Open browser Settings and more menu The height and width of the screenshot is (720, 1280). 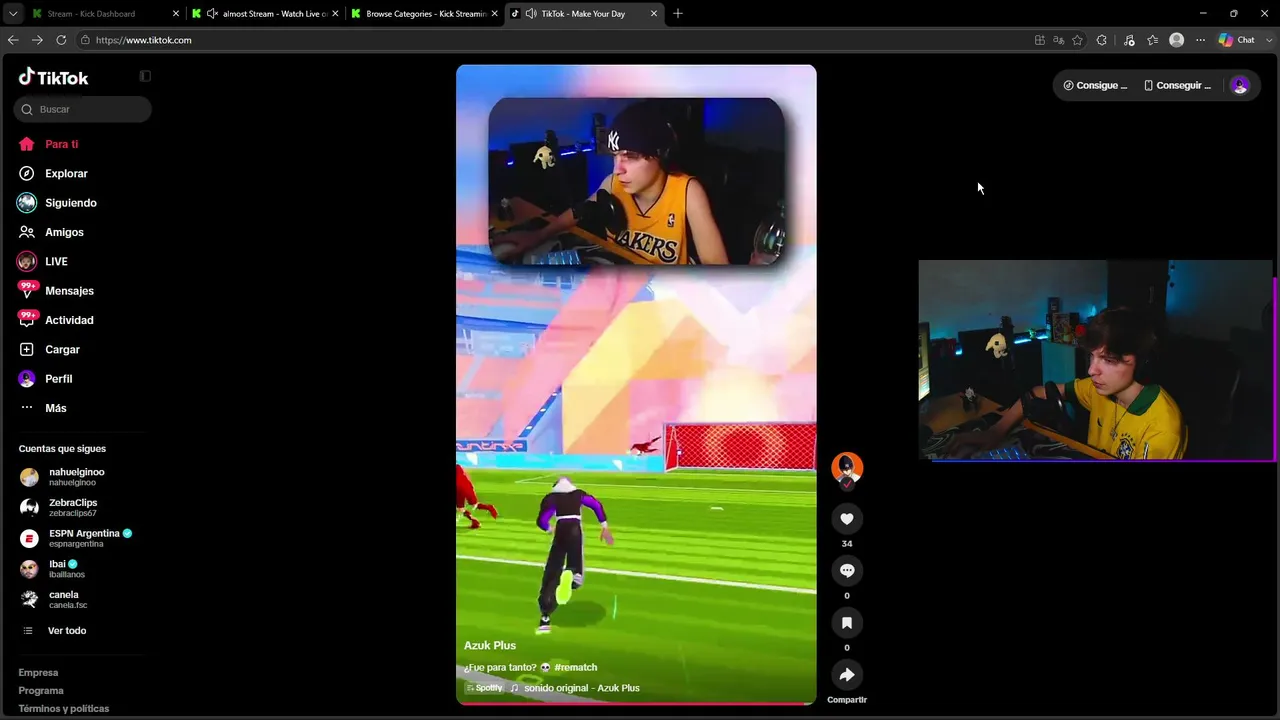click(1201, 40)
